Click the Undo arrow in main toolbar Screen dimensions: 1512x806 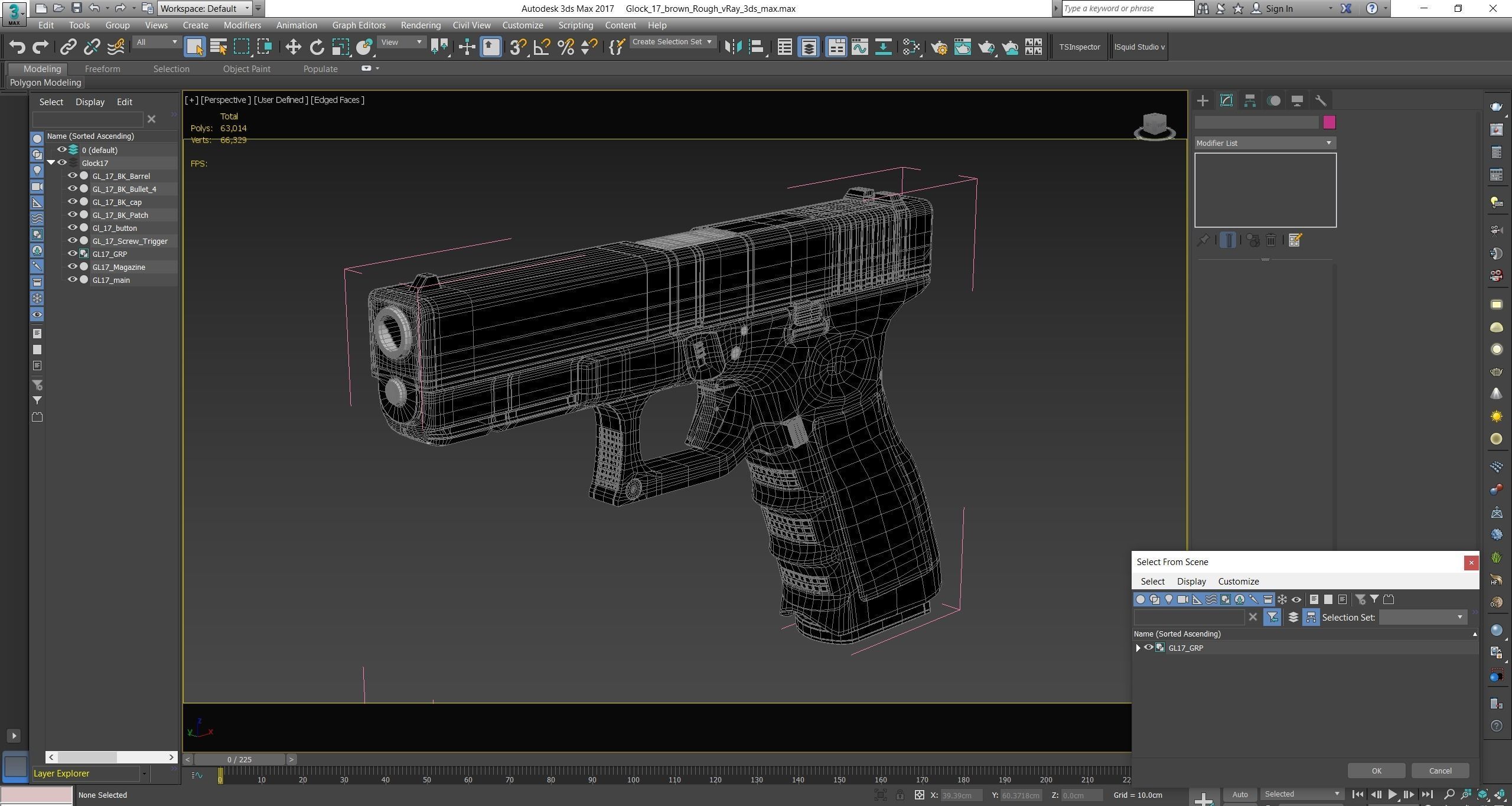(17, 47)
